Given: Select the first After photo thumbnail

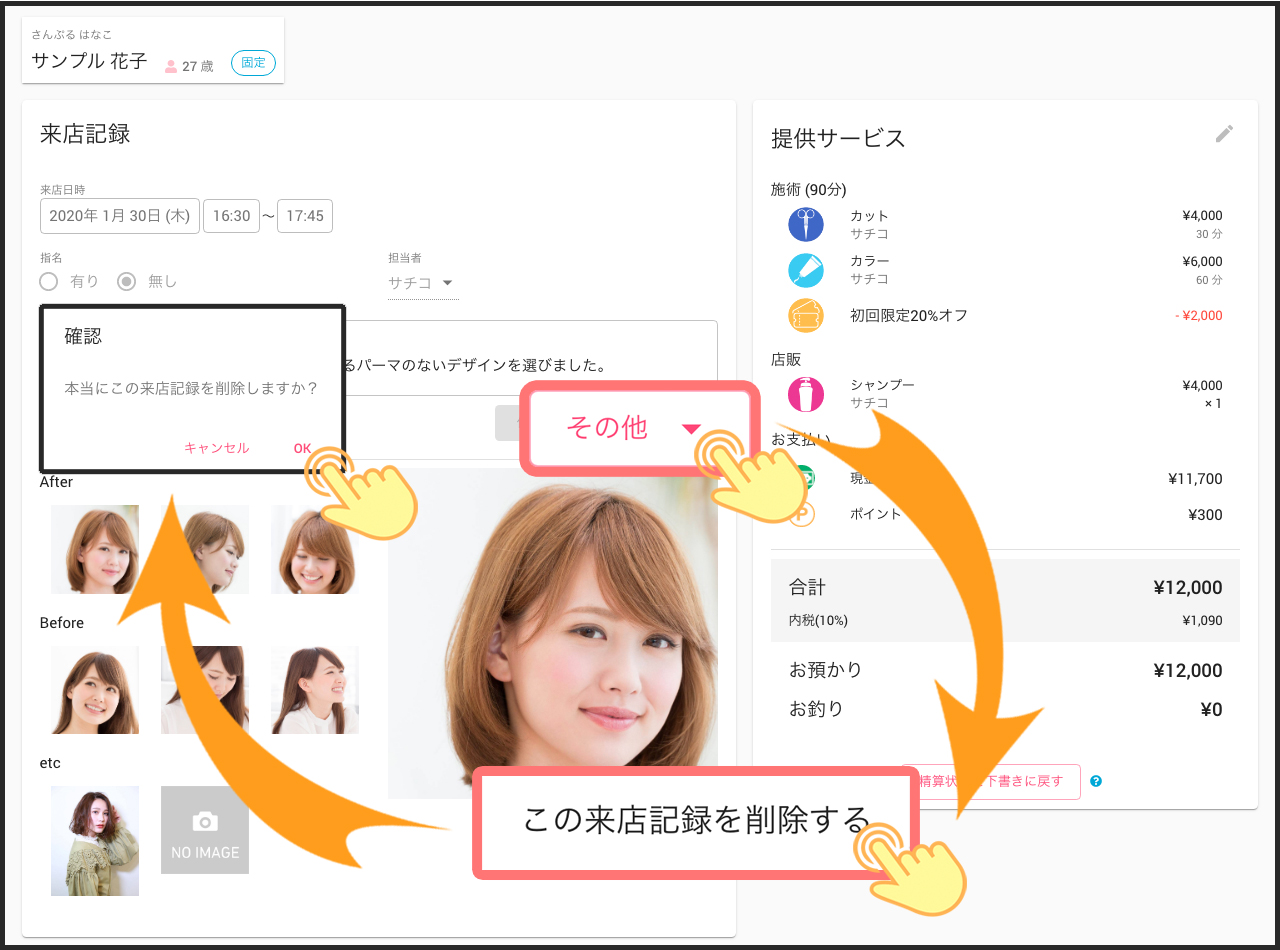Looking at the screenshot, I should pyautogui.click(x=95, y=549).
